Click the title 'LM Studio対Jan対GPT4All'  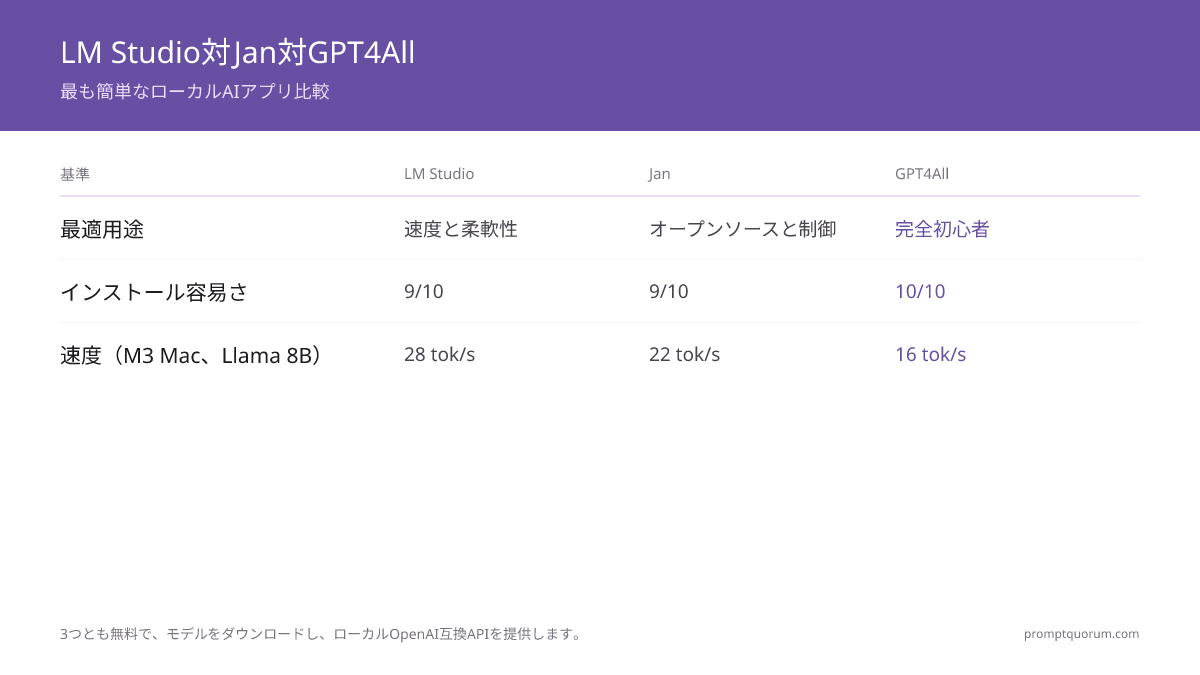[237, 53]
